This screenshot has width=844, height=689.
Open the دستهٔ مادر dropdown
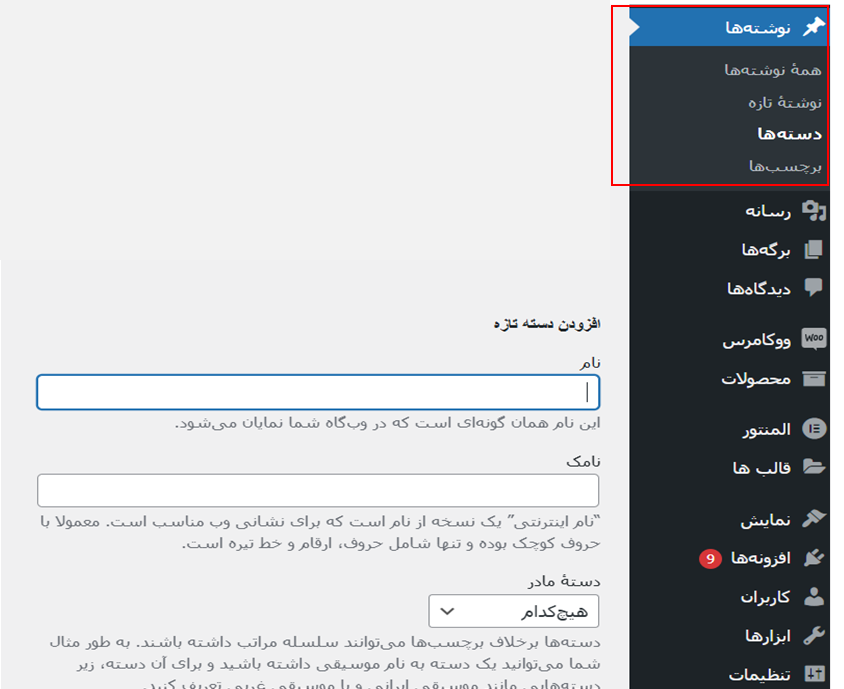coord(514,610)
